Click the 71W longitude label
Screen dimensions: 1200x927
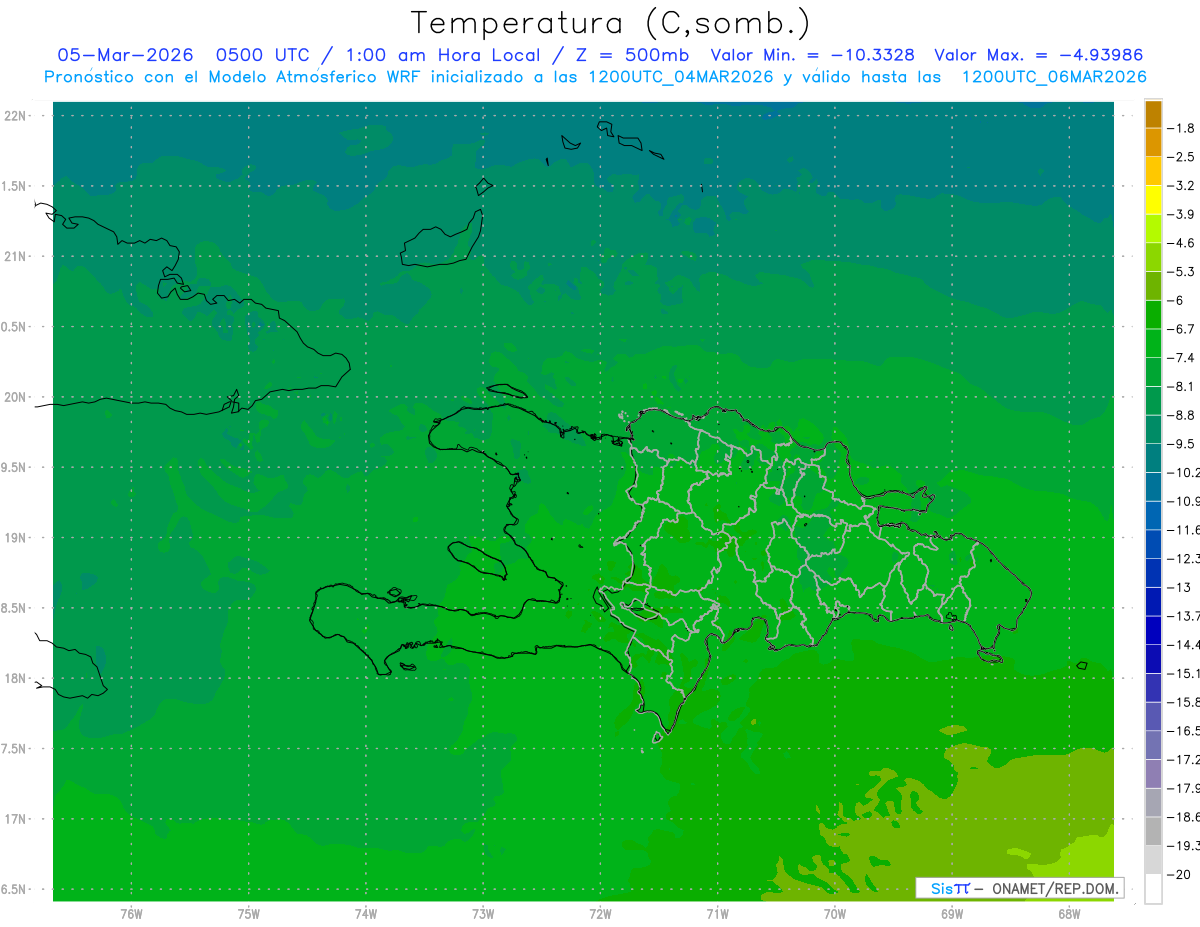(x=717, y=914)
